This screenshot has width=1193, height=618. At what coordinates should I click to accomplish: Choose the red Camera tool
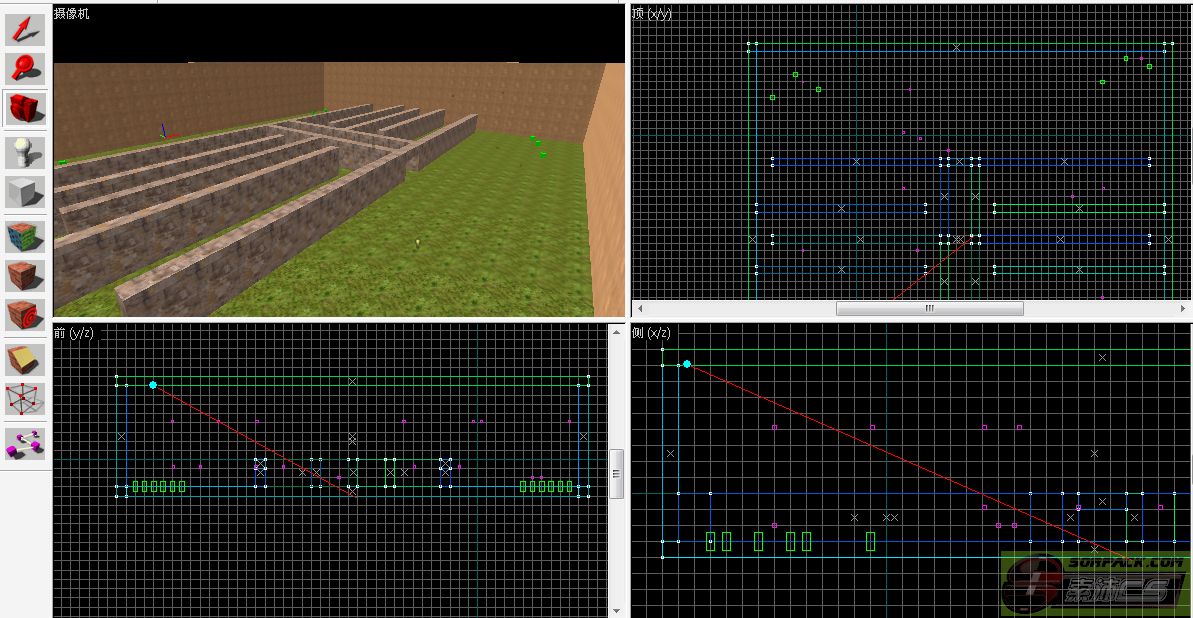[26, 108]
